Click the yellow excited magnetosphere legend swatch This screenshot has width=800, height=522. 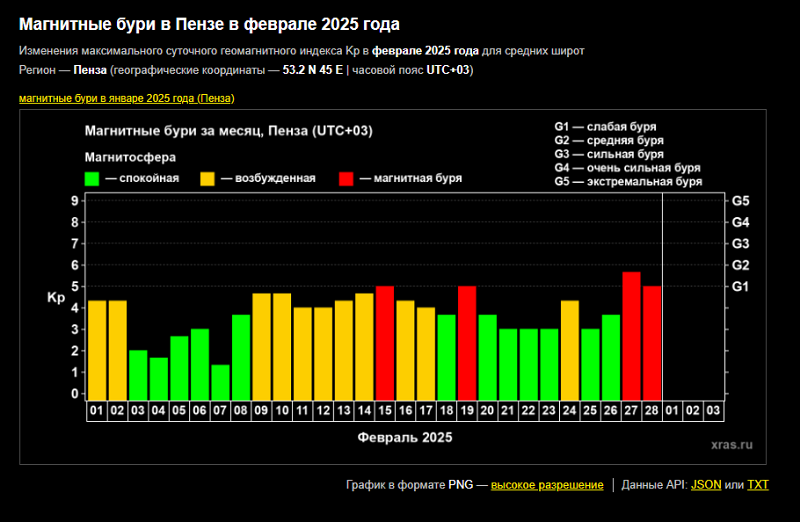coord(208,178)
